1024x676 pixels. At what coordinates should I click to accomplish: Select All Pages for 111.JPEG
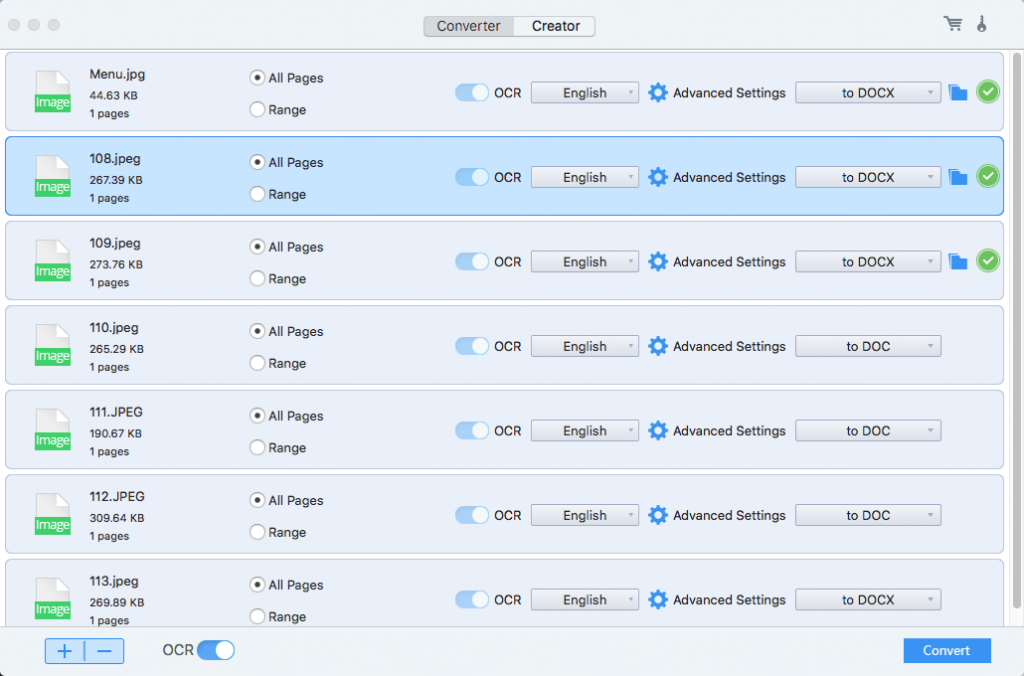pyautogui.click(x=257, y=416)
